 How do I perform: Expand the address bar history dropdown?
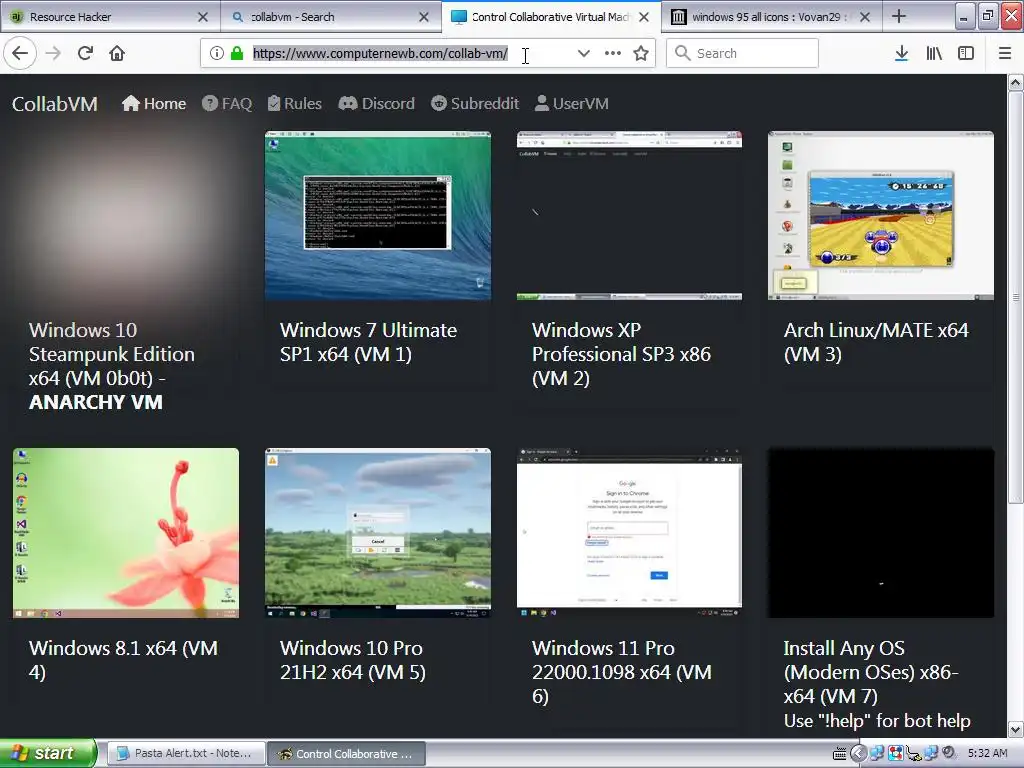tap(584, 54)
